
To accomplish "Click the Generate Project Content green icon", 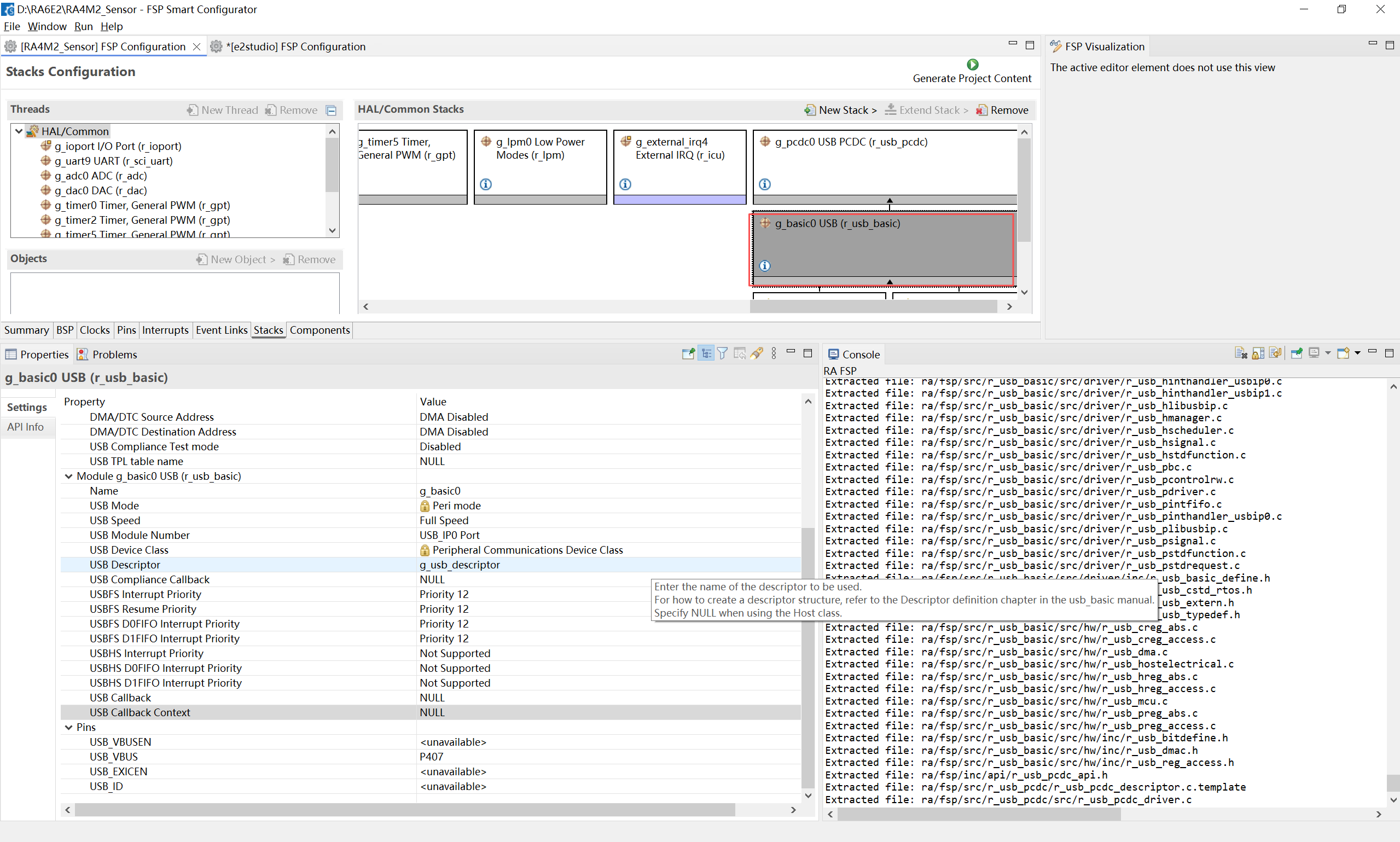I will [972, 64].
